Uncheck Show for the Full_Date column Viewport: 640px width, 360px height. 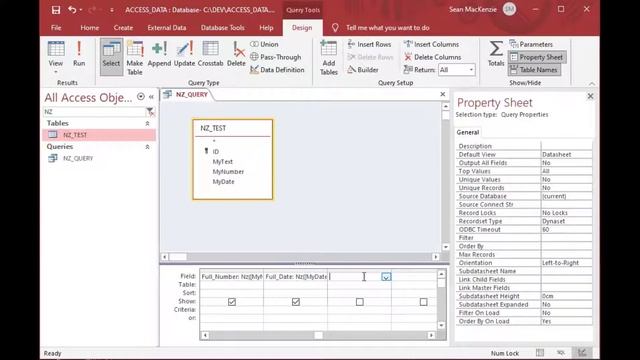coord(296,302)
